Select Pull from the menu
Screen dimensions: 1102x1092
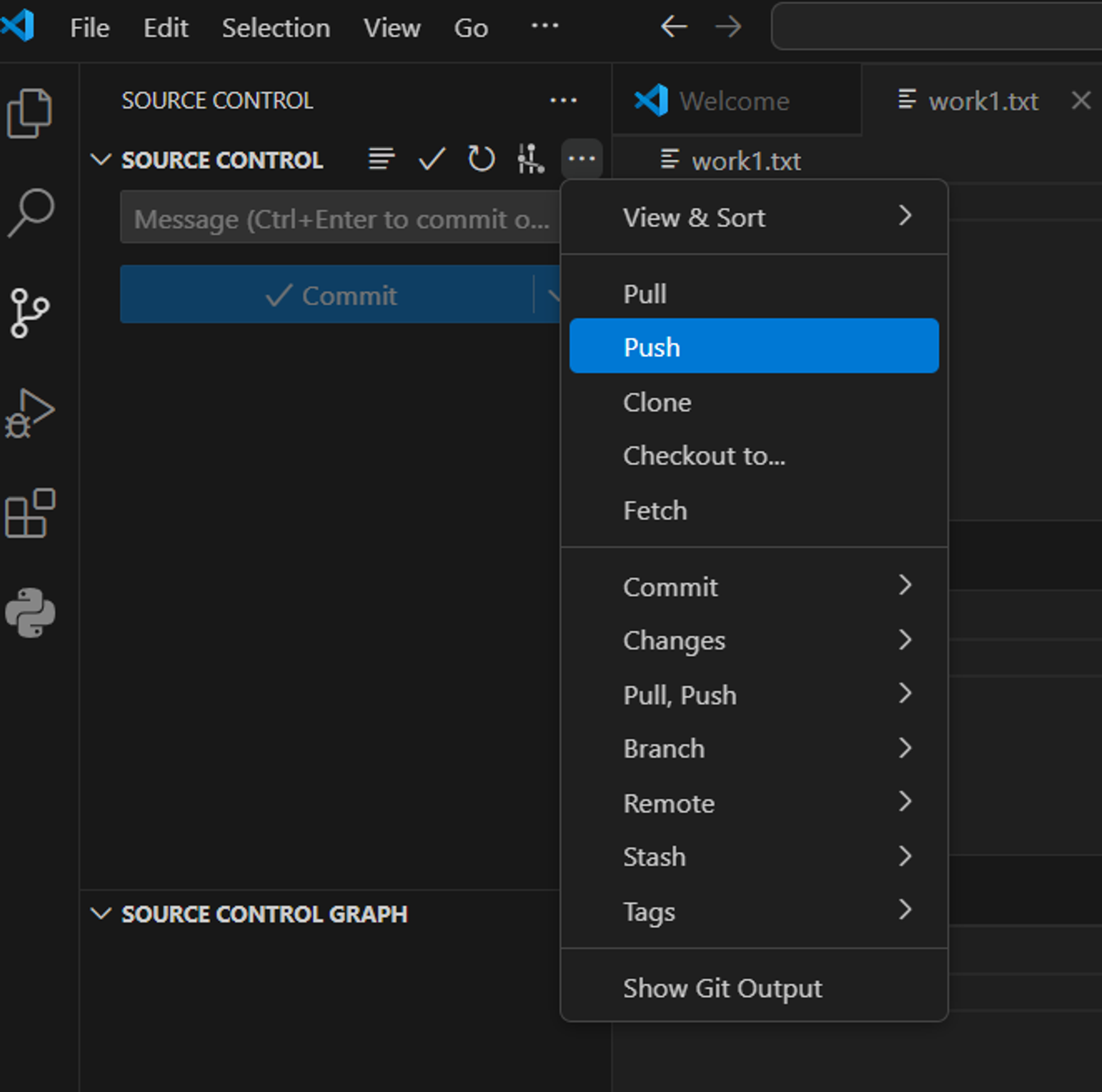tap(754, 294)
